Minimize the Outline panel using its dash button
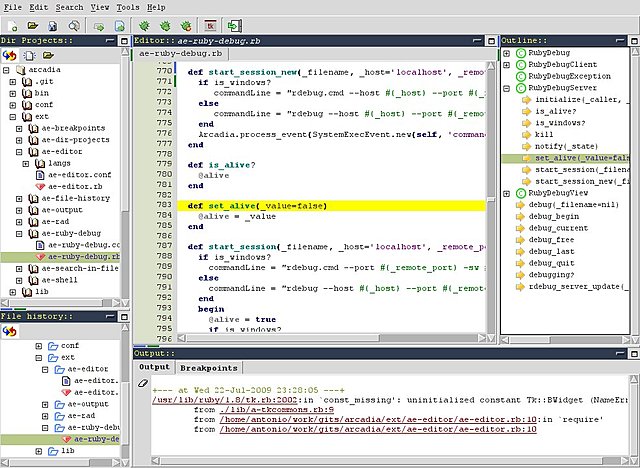This screenshot has height=468, width=640. [x=622, y=40]
